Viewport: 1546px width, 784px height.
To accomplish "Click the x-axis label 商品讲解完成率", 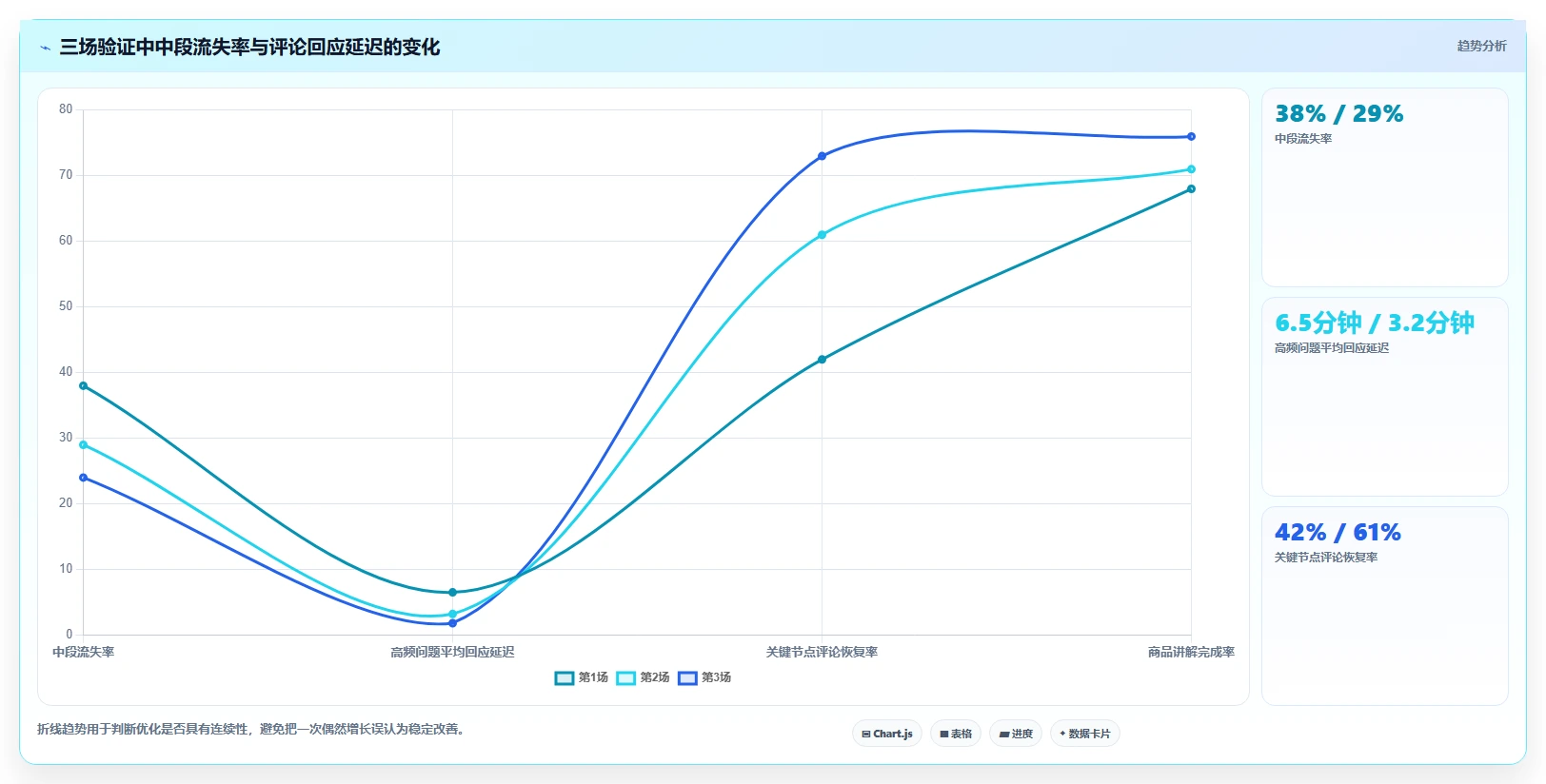I will pos(1191,653).
